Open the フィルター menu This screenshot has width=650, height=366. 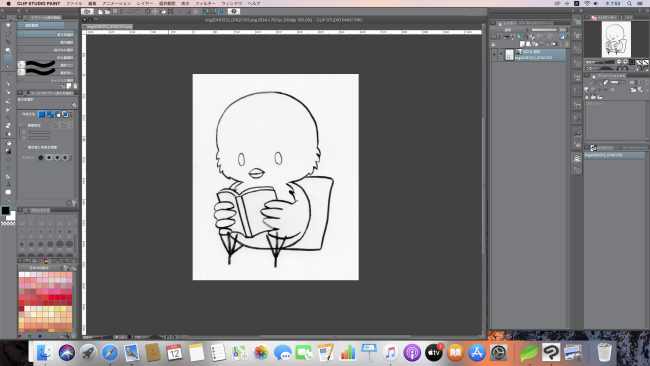point(205,3)
